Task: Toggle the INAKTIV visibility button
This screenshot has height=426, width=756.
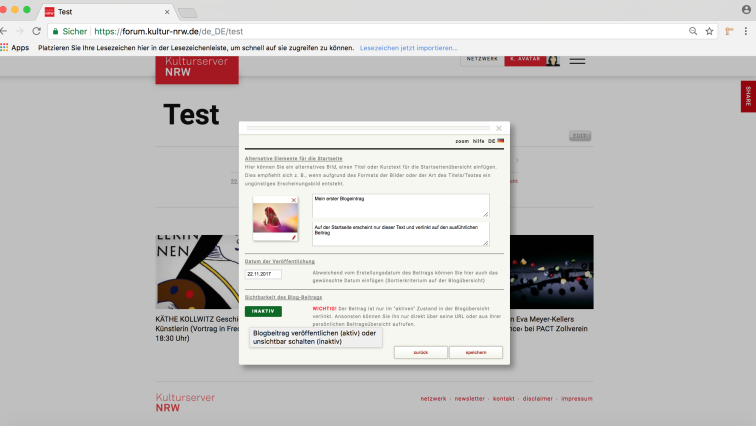Action: (263, 311)
